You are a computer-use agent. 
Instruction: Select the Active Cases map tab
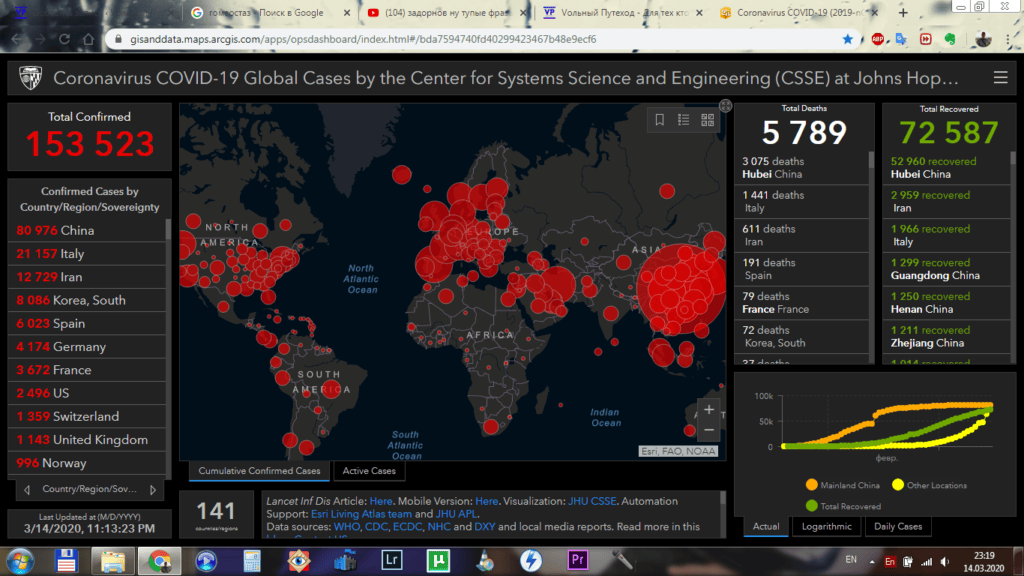click(369, 471)
